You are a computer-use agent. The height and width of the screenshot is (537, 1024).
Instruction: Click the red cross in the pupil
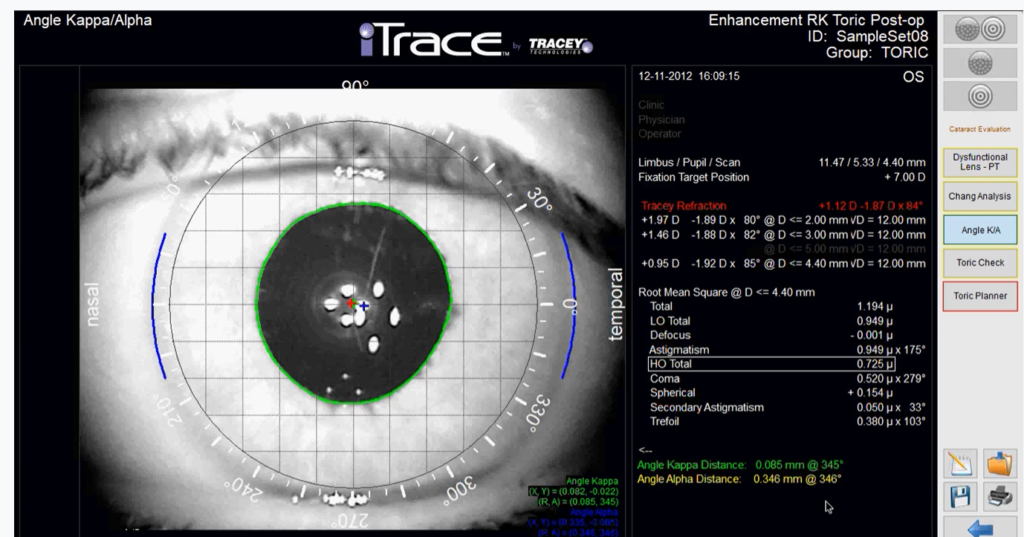(x=351, y=304)
